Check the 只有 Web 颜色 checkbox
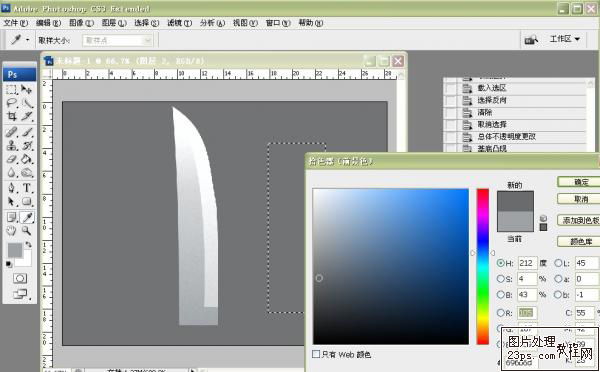 pos(316,354)
